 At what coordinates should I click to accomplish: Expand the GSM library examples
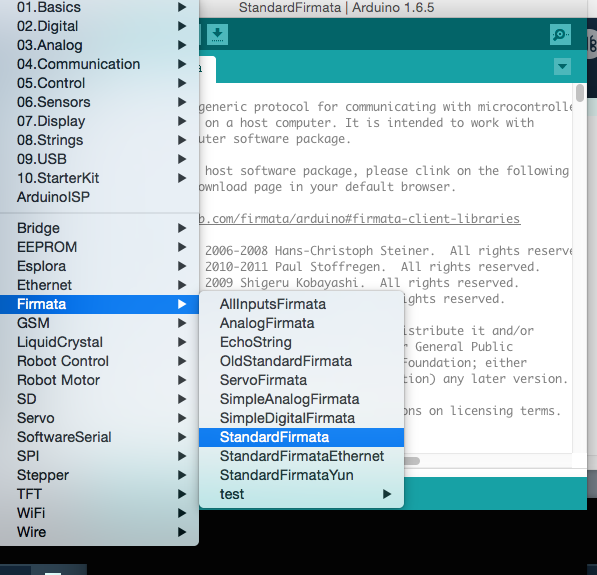(x=99, y=323)
